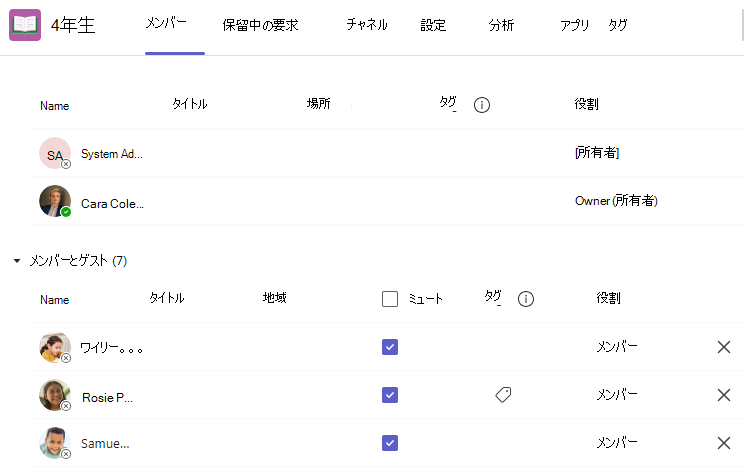This screenshot has height=469, width=744.
Task: Click the tag info icon in owners header
Action: pyautogui.click(x=482, y=104)
